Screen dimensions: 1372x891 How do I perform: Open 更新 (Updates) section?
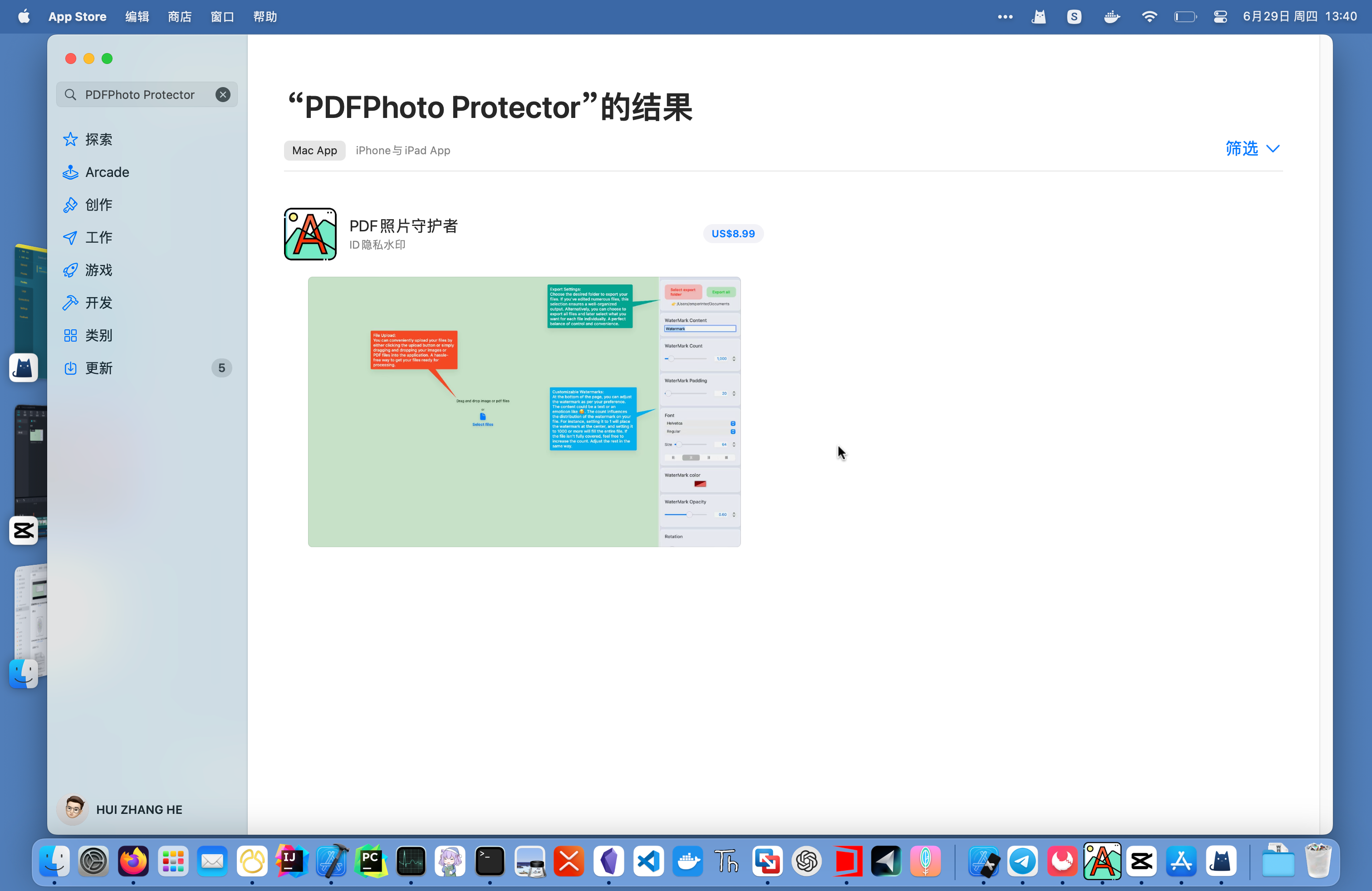pos(147,368)
